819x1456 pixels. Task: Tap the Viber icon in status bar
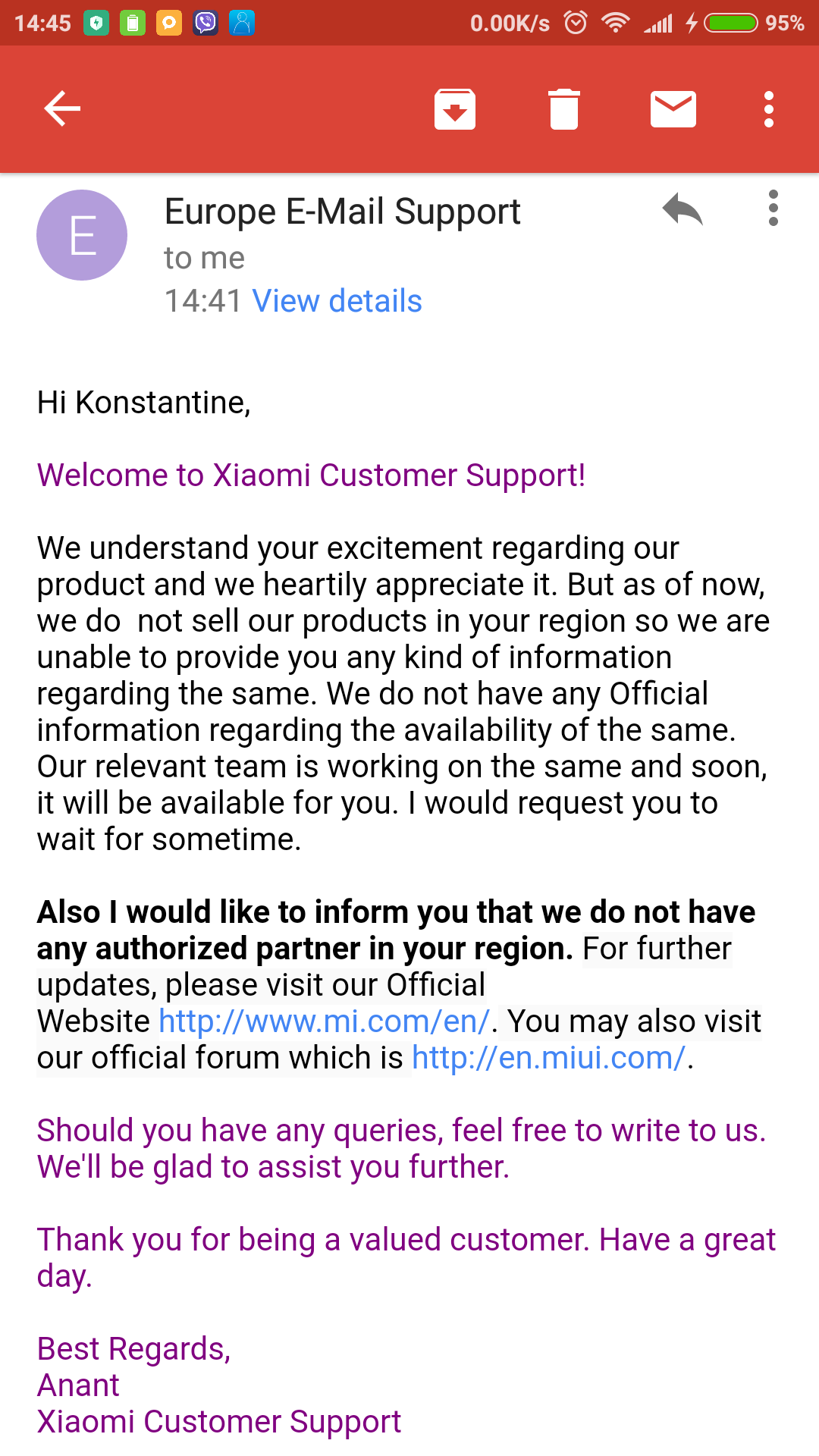[205, 23]
